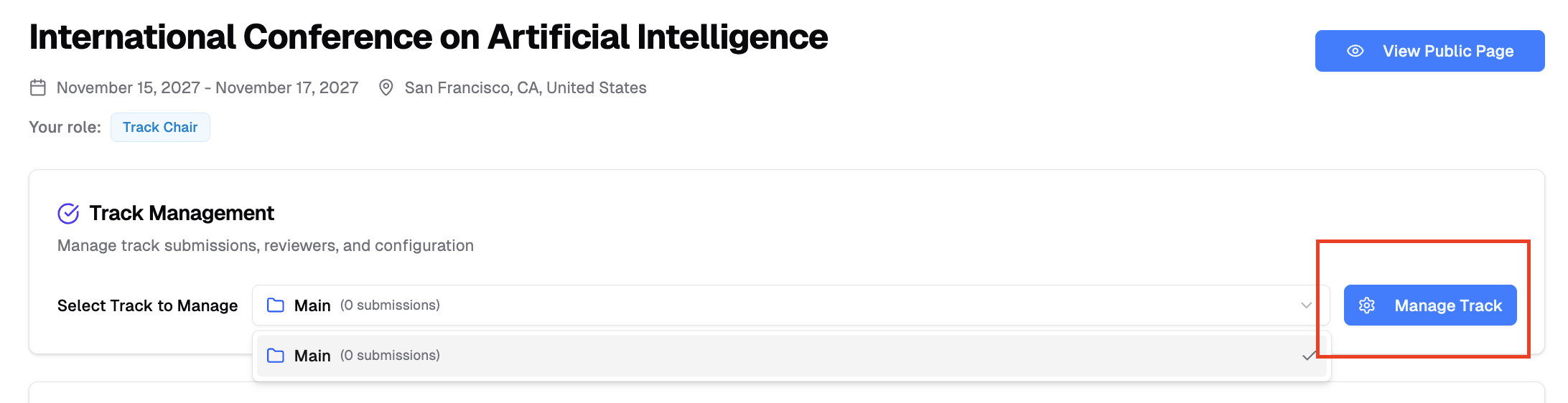Click the folder icon in the Main option
1568x403 pixels.
(x=276, y=356)
